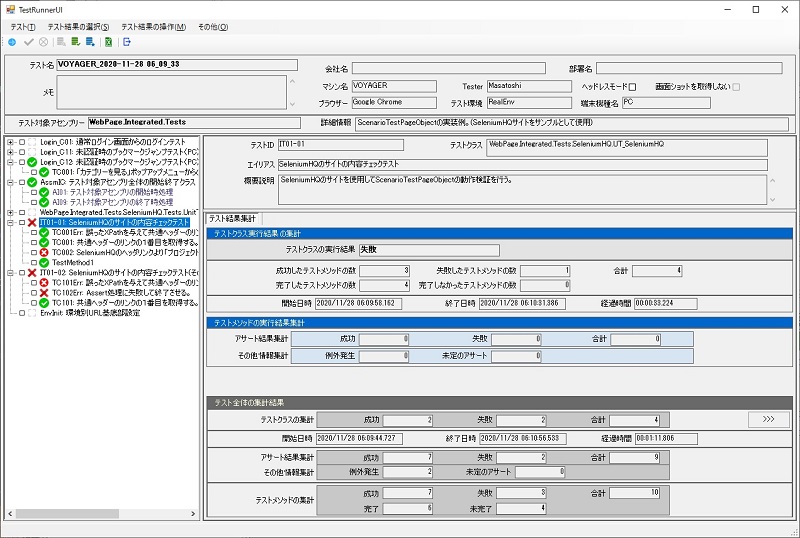Select the TC001Err tree row under IT01-01
800x538 pixels.
coord(125,232)
